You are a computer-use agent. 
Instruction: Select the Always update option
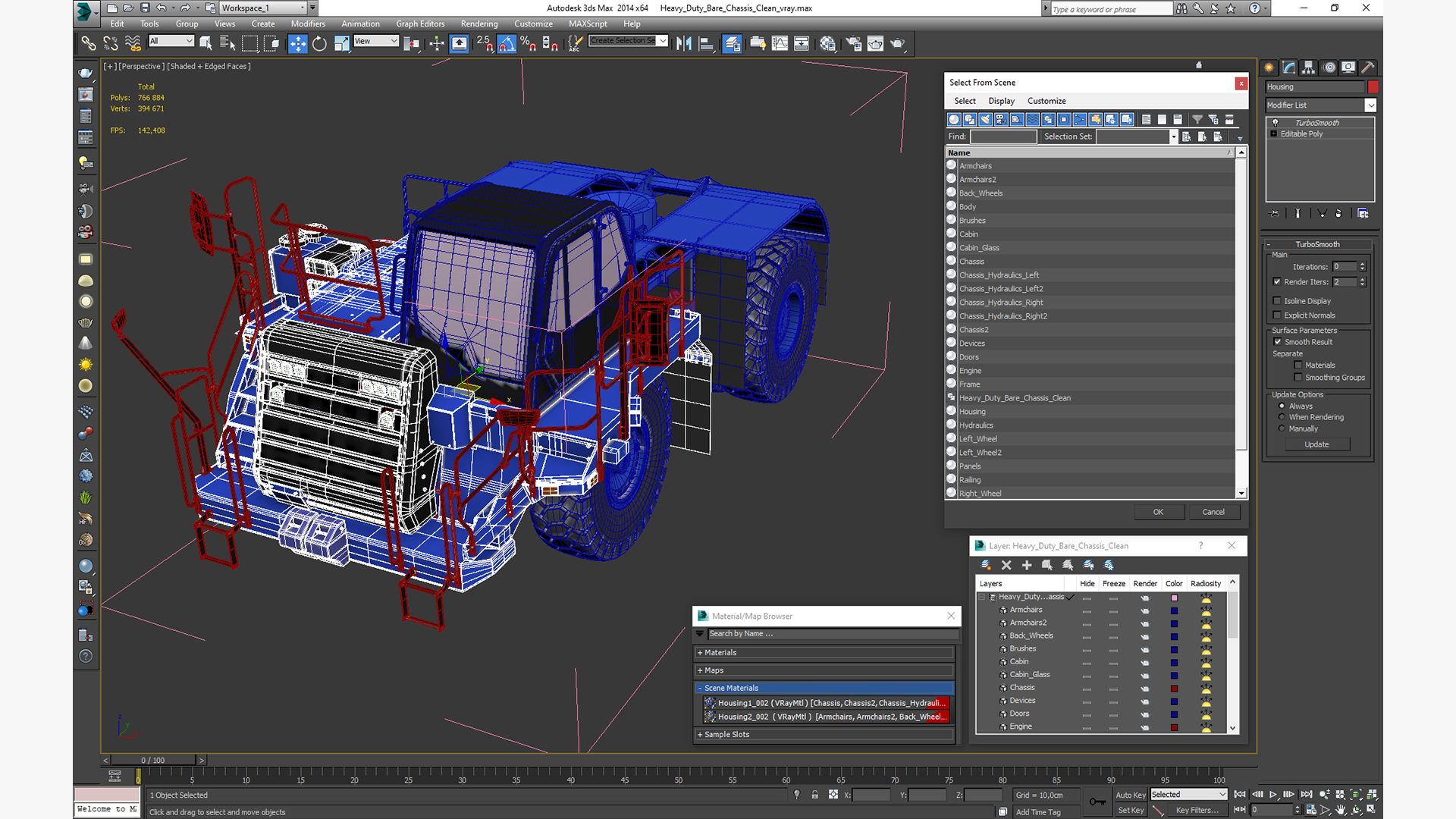coord(1282,406)
